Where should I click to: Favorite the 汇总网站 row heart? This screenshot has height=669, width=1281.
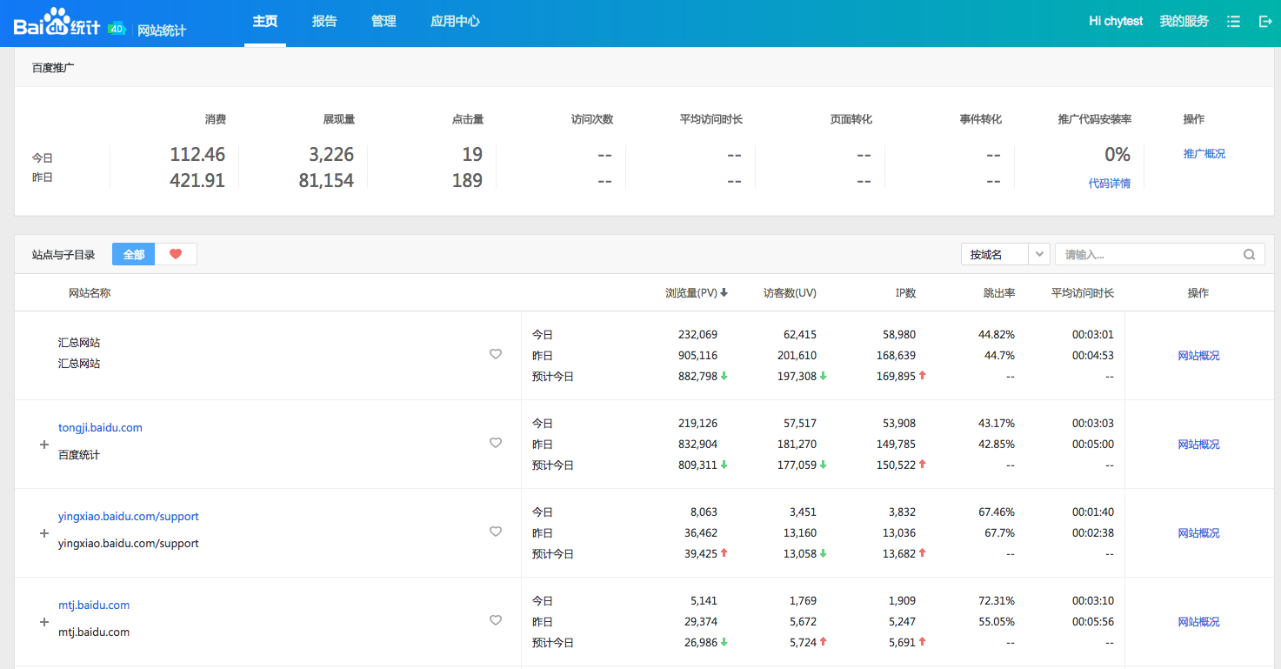[495, 354]
